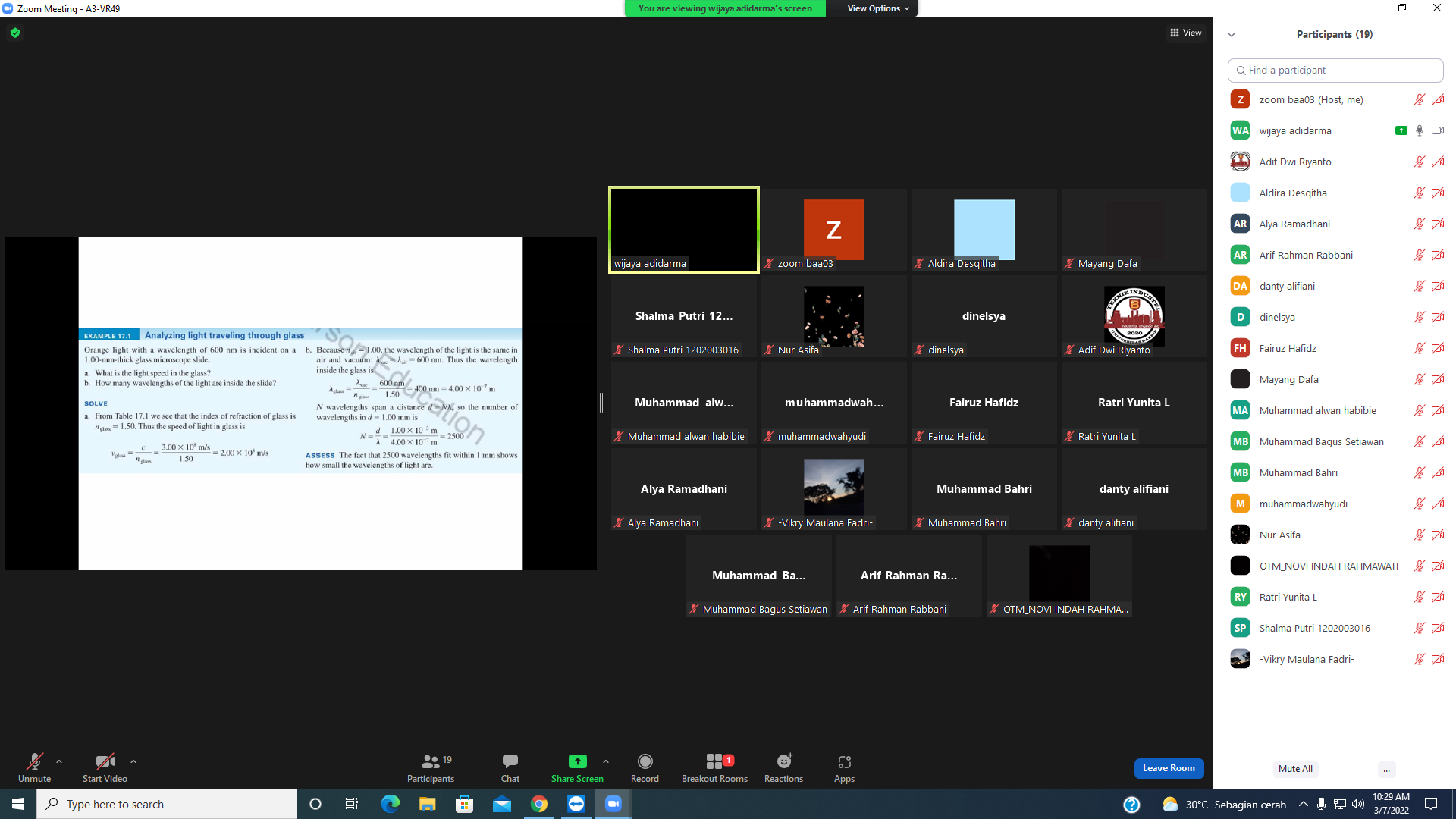Collapse the Participants panel chevron
Viewport: 1456px width, 819px height.
point(1232,35)
